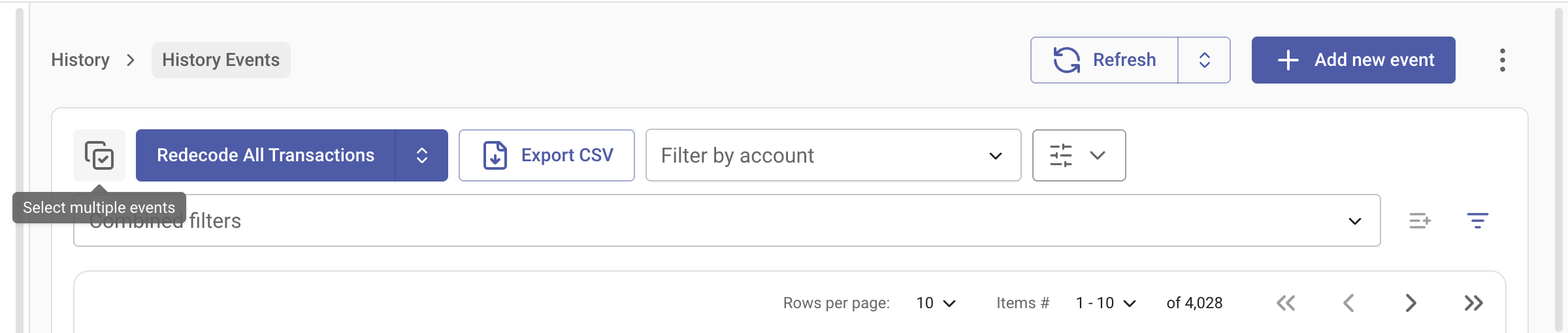
Task: Click Add new event button
Action: click(1353, 60)
